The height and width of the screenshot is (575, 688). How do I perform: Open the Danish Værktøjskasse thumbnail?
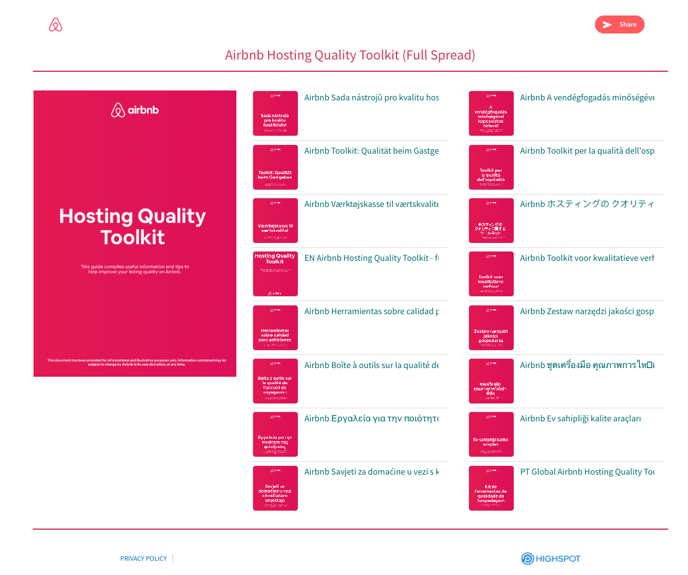point(275,220)
